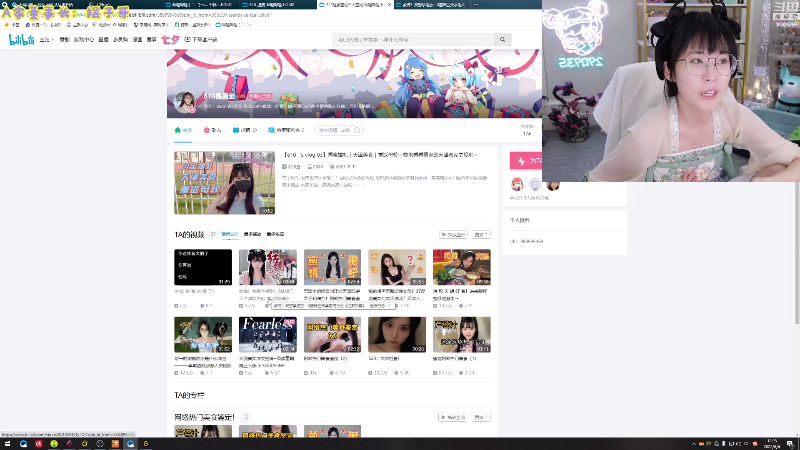Open the 煎饼果子 video thumbnail
This screenshot has width=800, height=450.
click(x=332, y=267)
